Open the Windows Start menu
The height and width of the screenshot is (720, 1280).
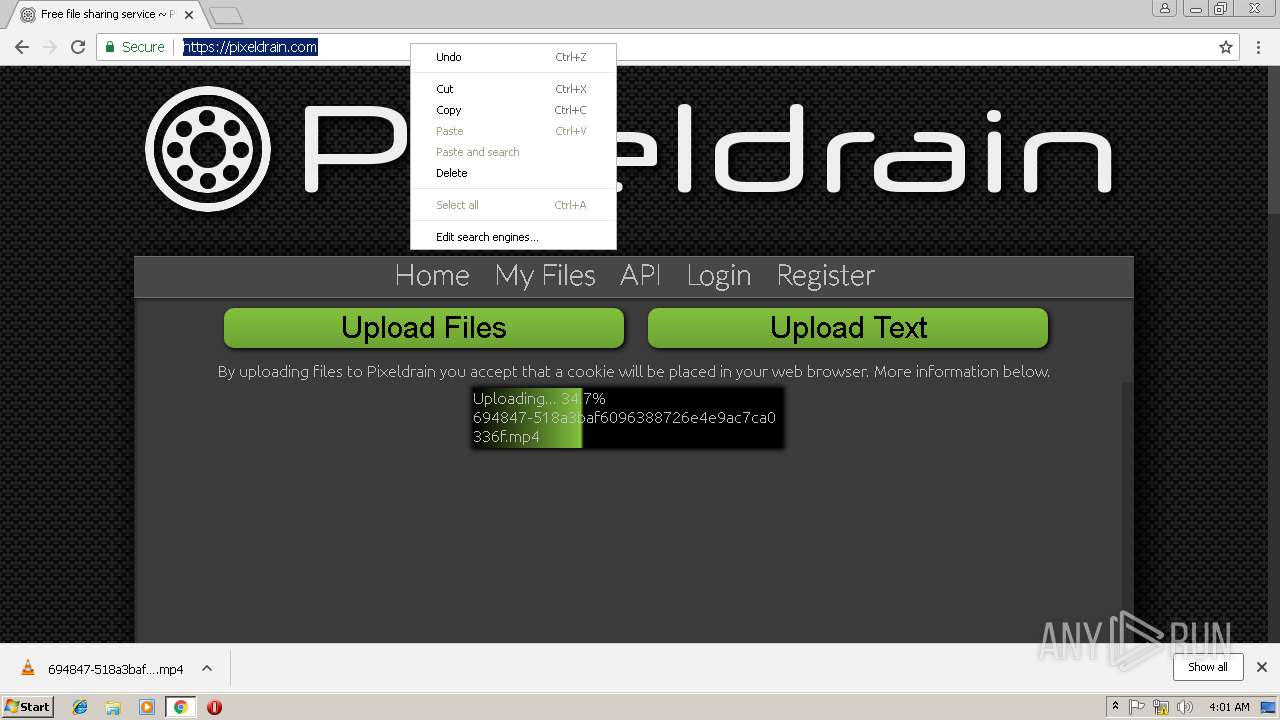(27, 707)
